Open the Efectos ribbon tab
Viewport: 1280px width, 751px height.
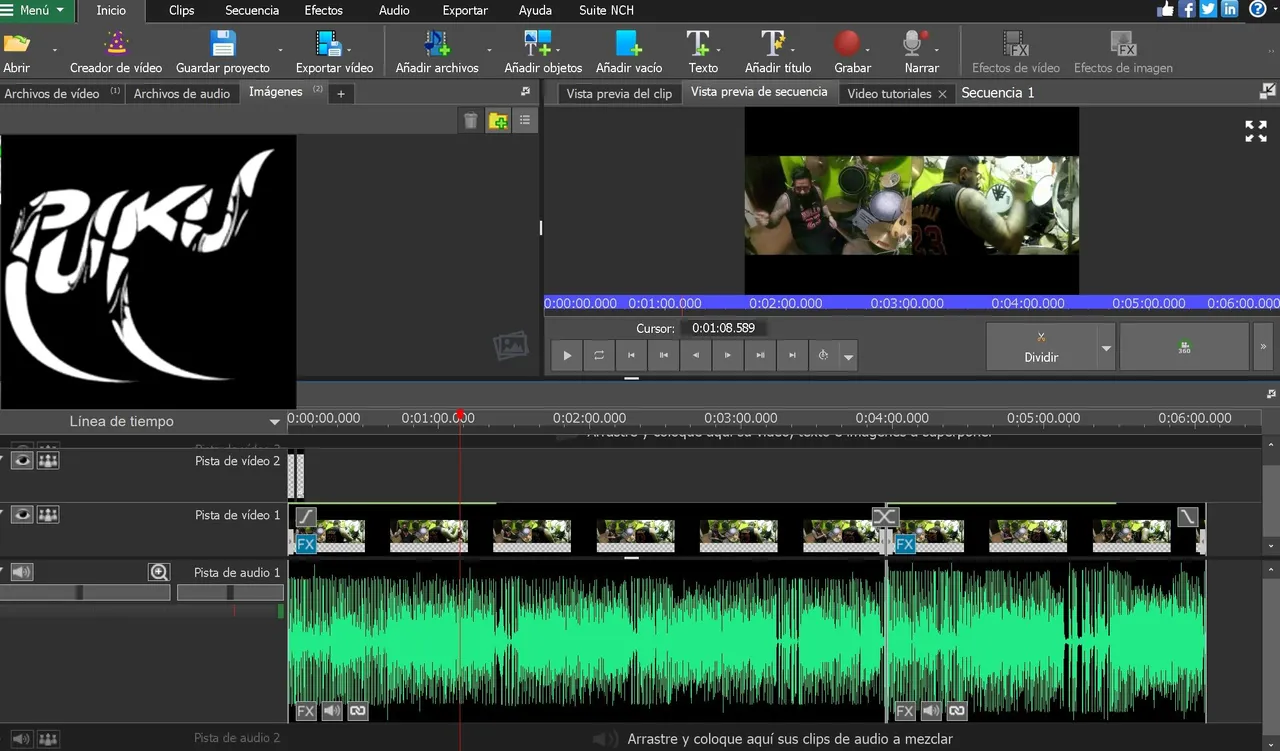323,10
